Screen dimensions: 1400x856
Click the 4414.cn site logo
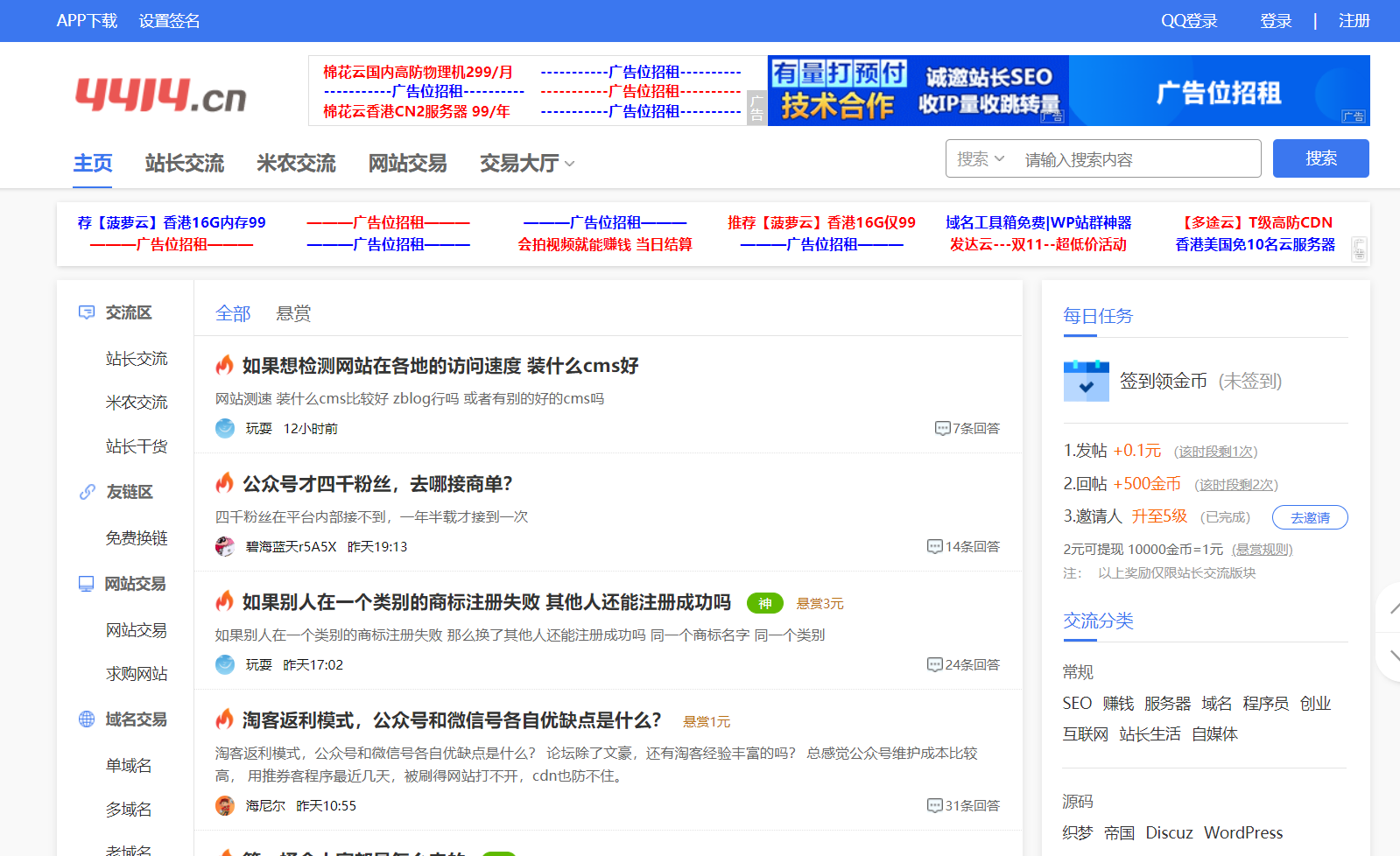161,95
